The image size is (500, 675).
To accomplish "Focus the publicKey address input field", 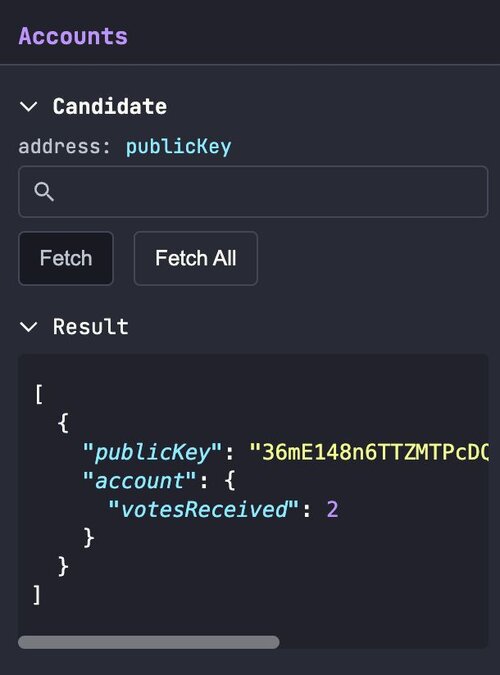I will coord(253,192).
